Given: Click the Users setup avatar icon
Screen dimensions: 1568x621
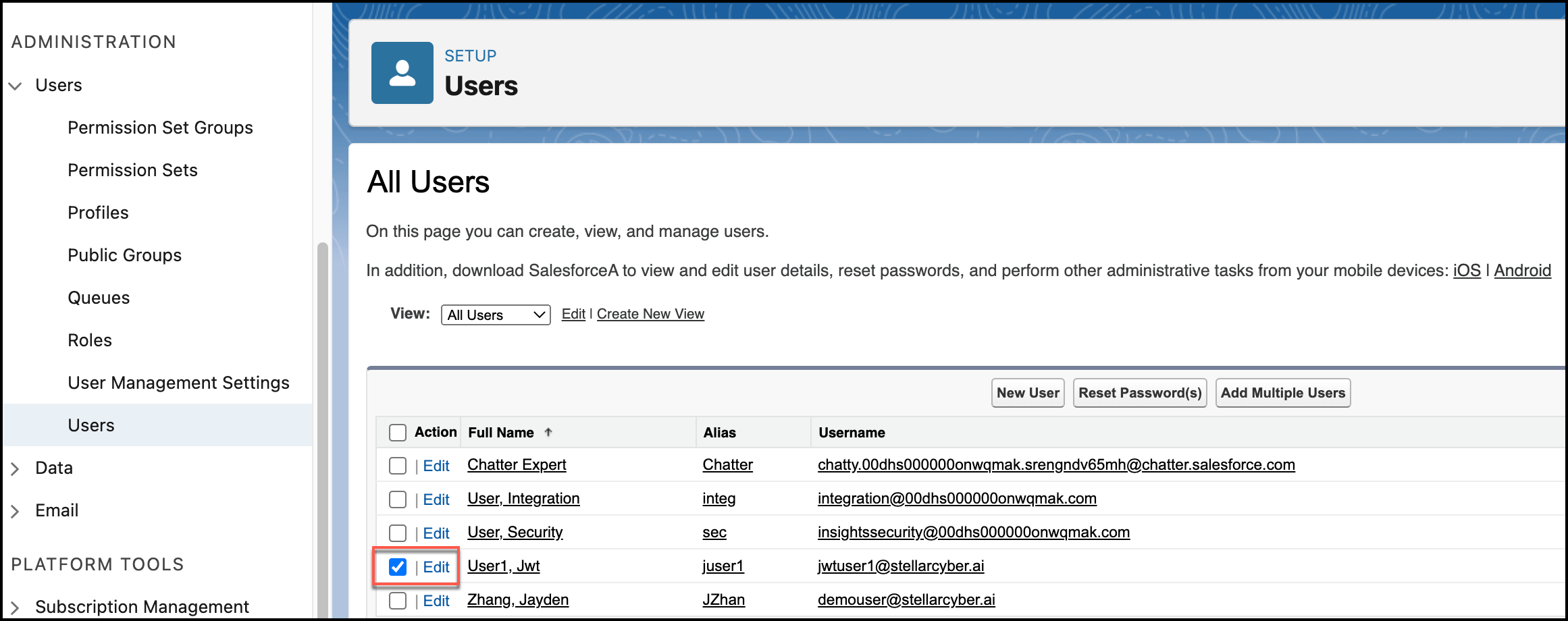Looking at the screenshot, I should pyautogui.click(x=402, y=73).
